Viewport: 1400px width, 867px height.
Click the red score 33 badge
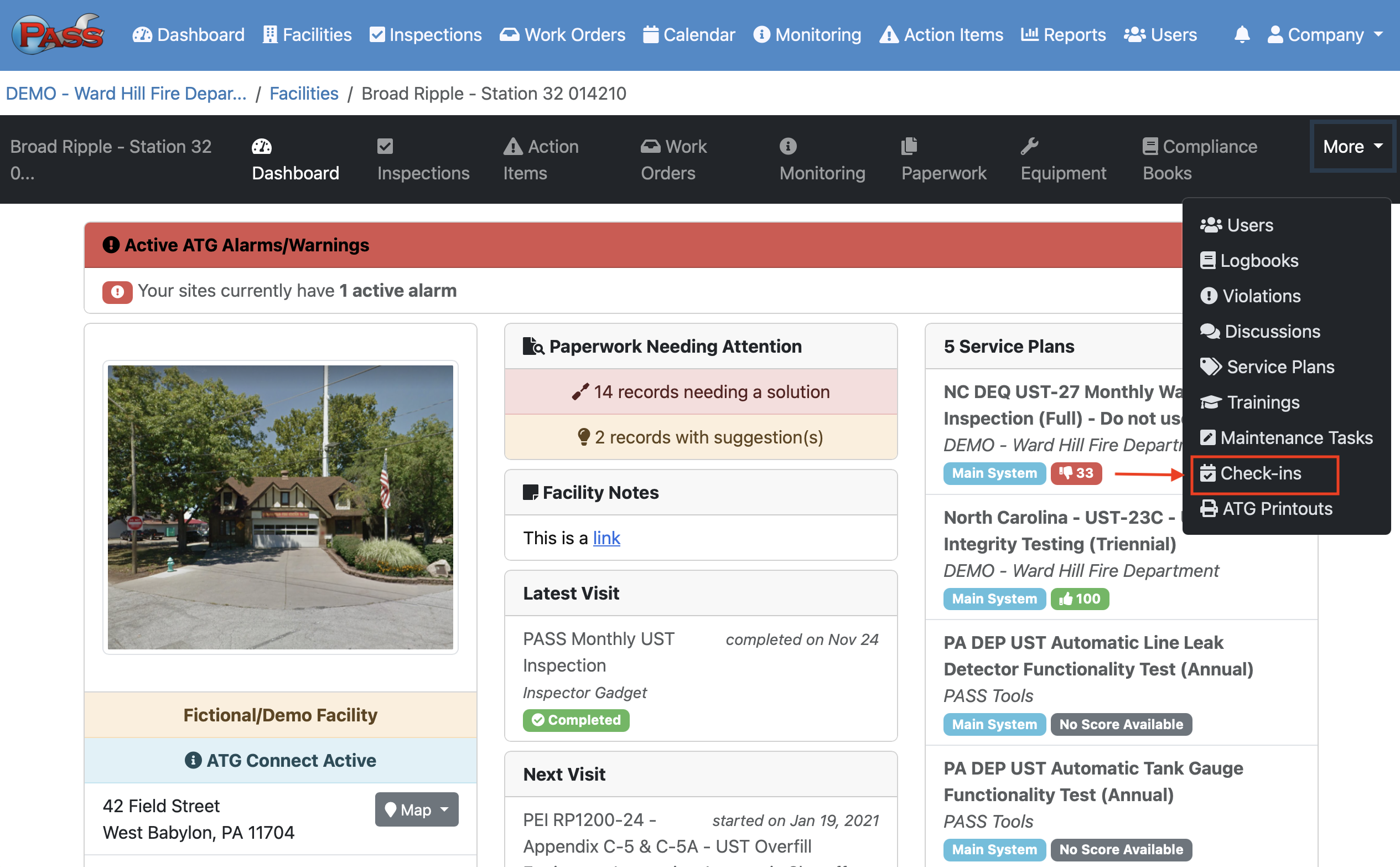click(x=1076, y=473)
